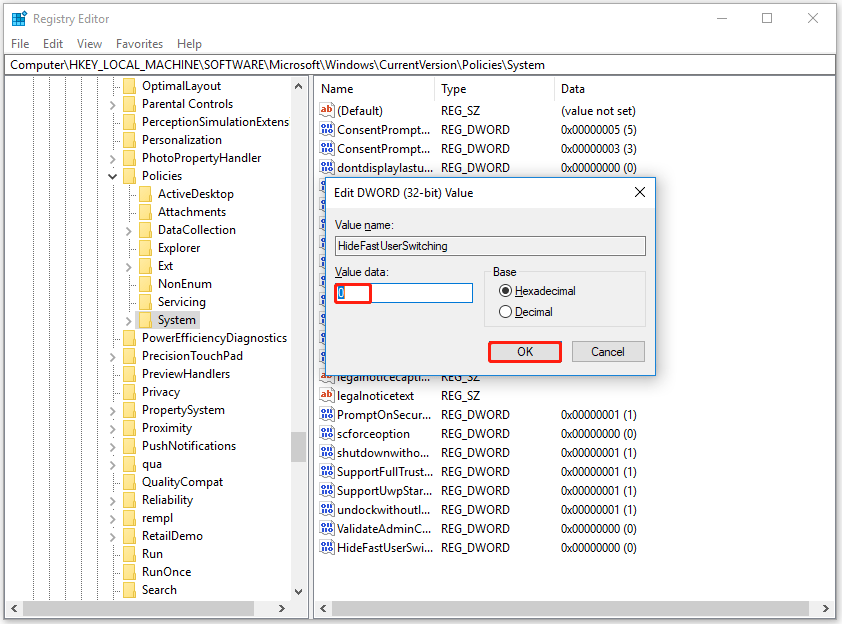Viewport: 842px width, 624px height.
Task: Click the Policies folder icon
Action: pyautogui.click(x=129, y=176)
